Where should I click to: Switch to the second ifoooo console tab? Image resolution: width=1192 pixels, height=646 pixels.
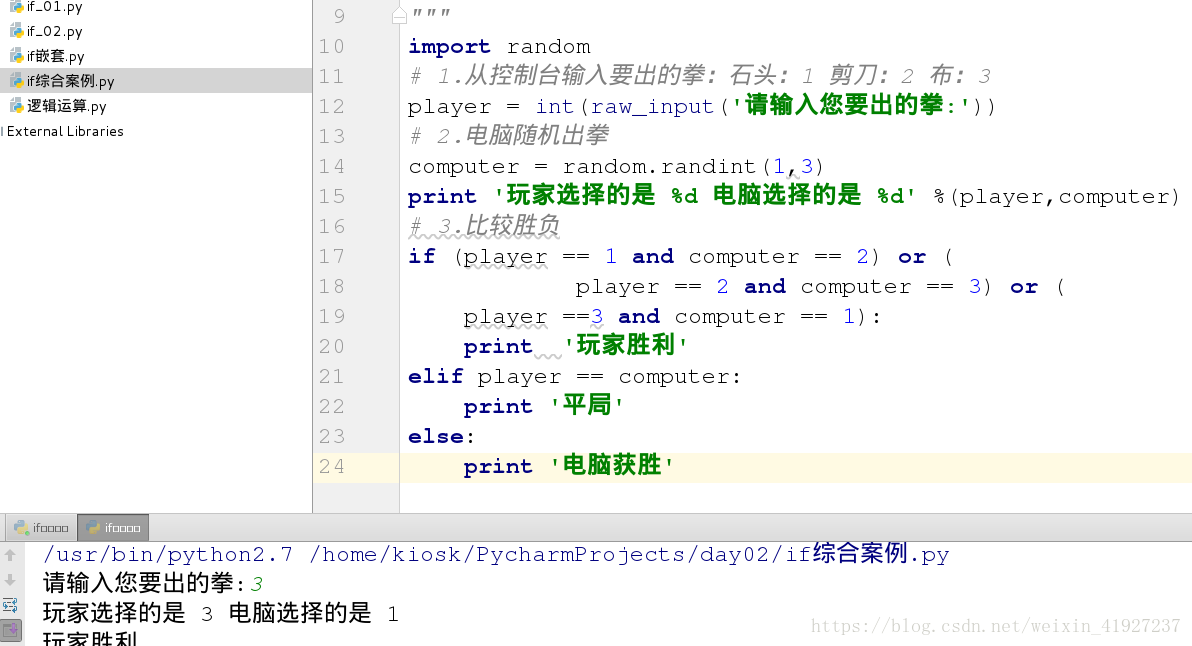pyautogui.click(x=118, y=527)
